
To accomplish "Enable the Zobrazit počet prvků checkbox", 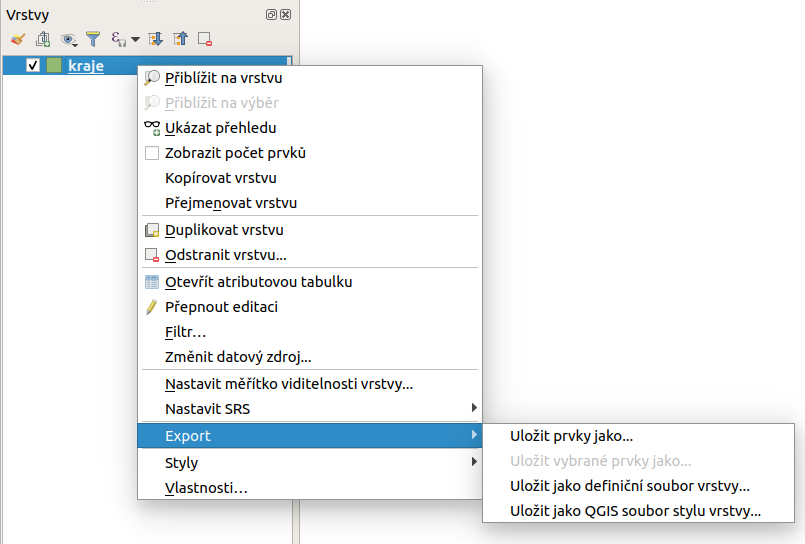I will pos(152,153).
